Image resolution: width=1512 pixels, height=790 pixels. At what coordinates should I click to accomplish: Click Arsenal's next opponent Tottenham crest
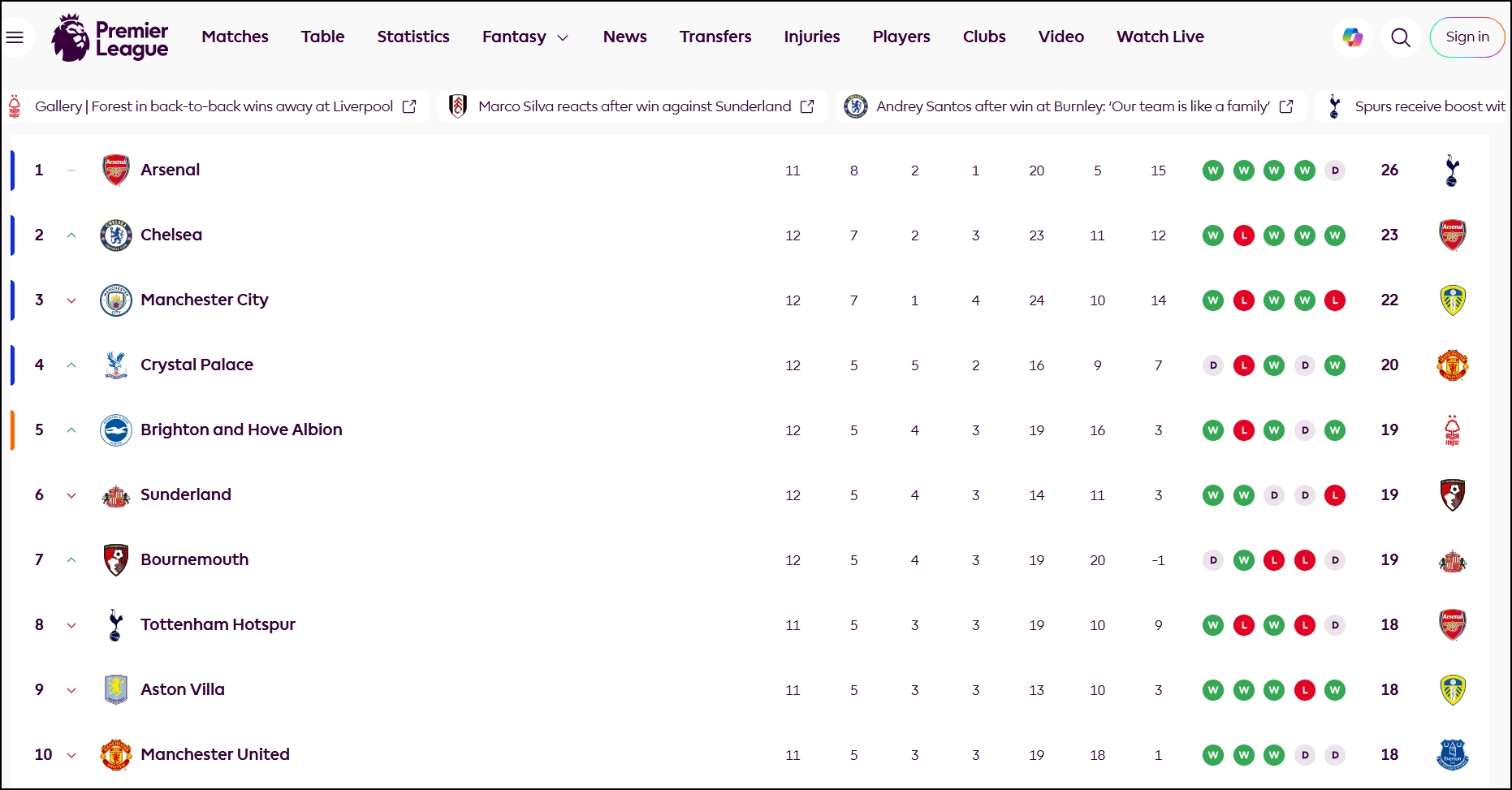1452,171
